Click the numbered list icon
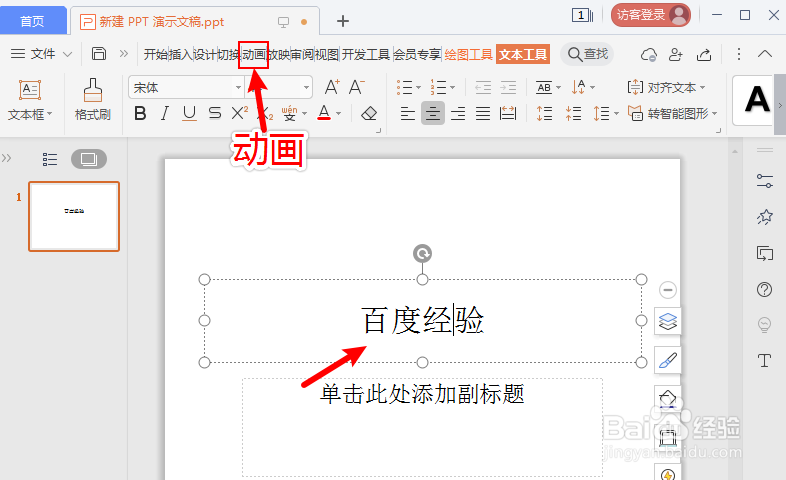This screenshot has width=786, height=480. click(x=439, y=87)
